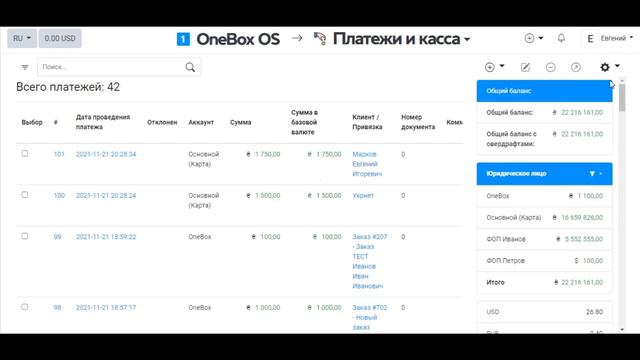This screenshot has width=640, height=360.
Task: Click the edit pencil icon in toolbar
Action: 525,67
